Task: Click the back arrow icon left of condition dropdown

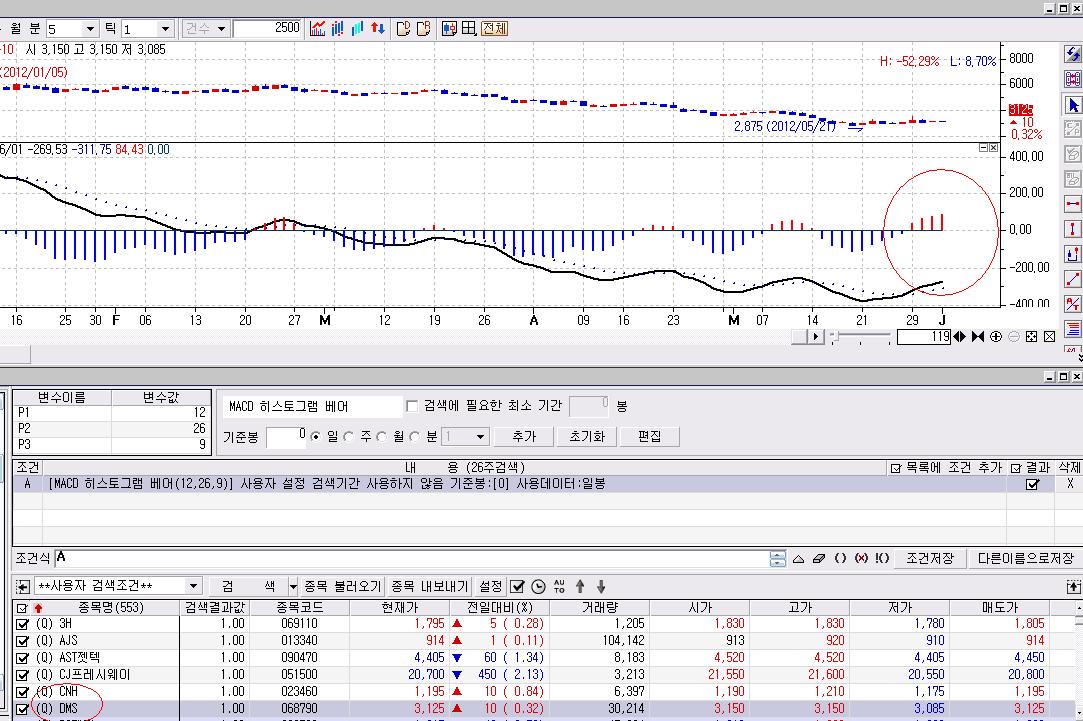Action: pyautogui.click(x=22, y=586)
